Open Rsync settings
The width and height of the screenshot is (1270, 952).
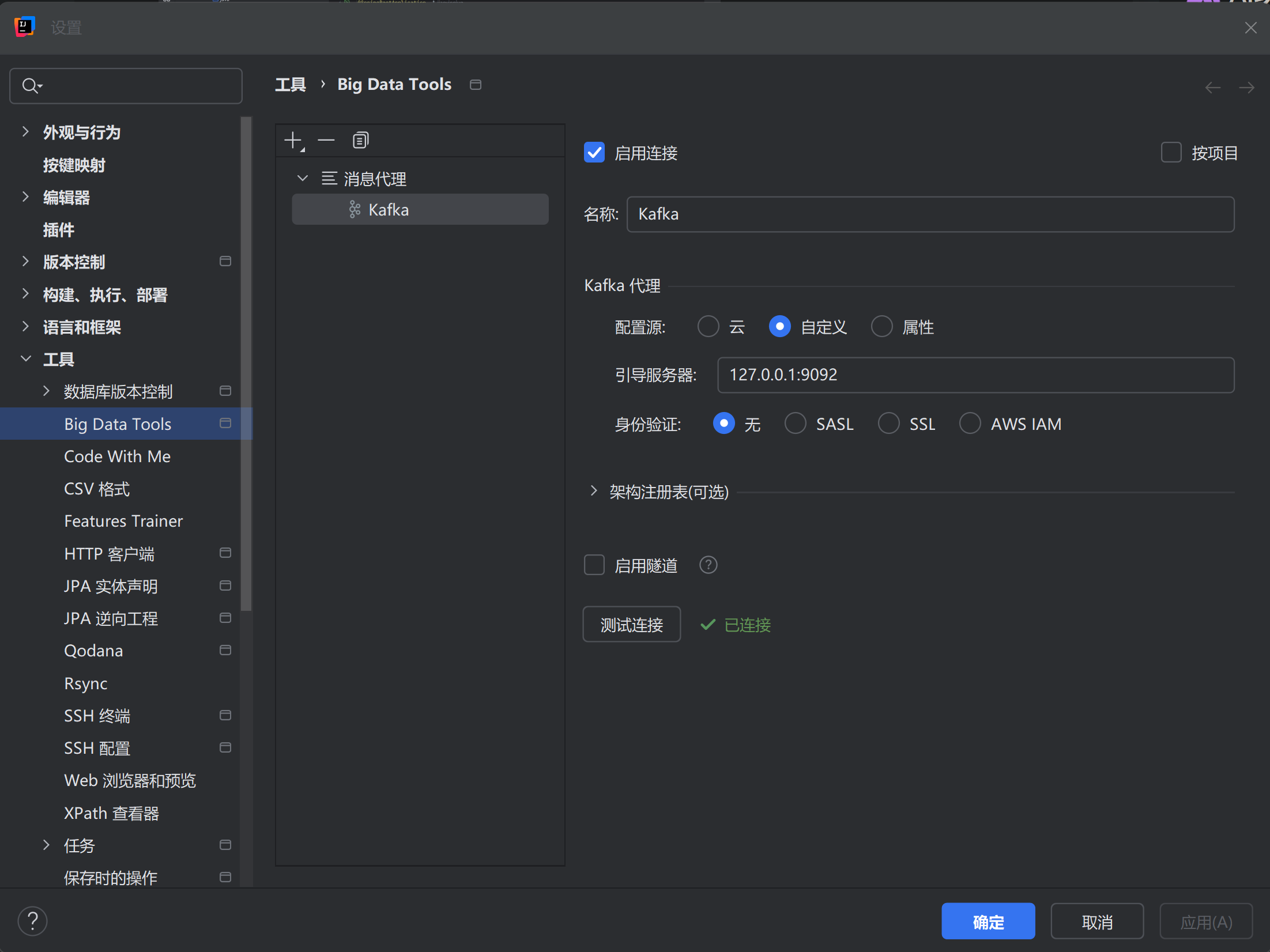85,683
